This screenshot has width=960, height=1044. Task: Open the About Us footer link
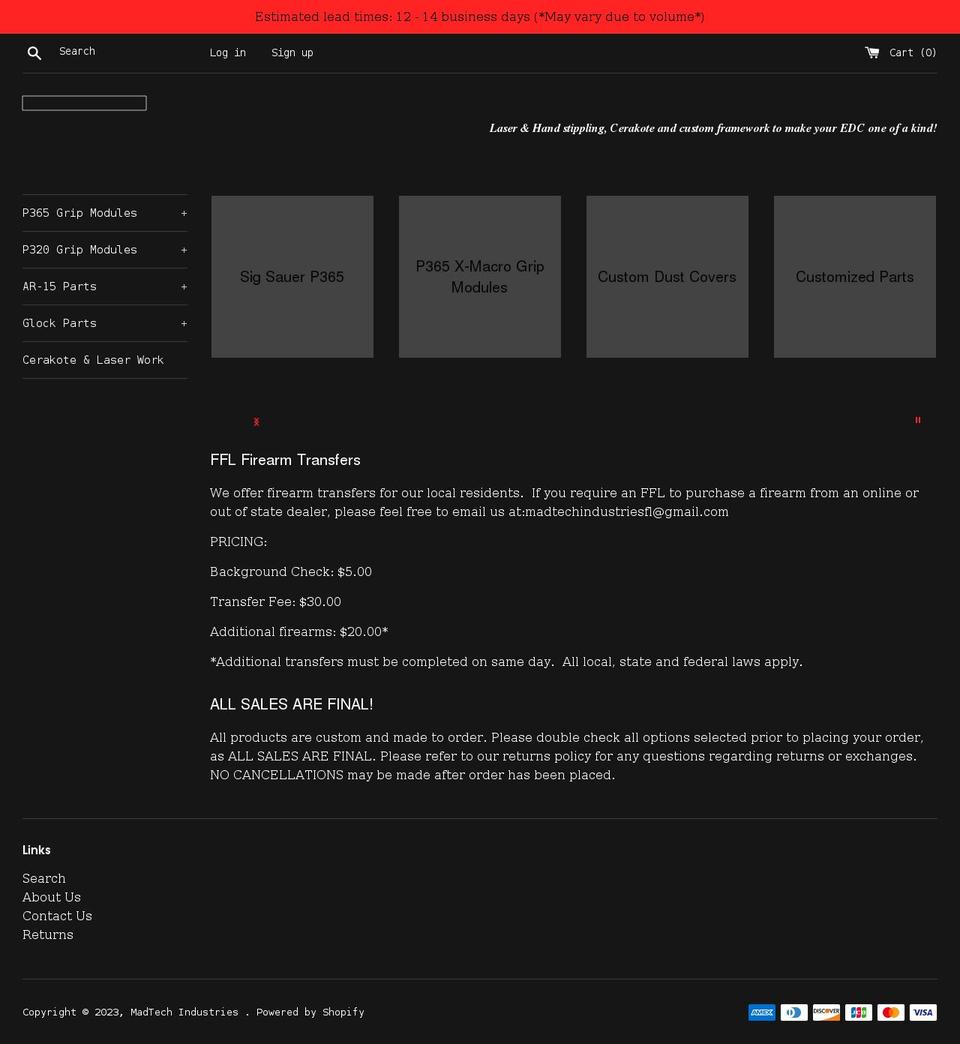point(51,897)
